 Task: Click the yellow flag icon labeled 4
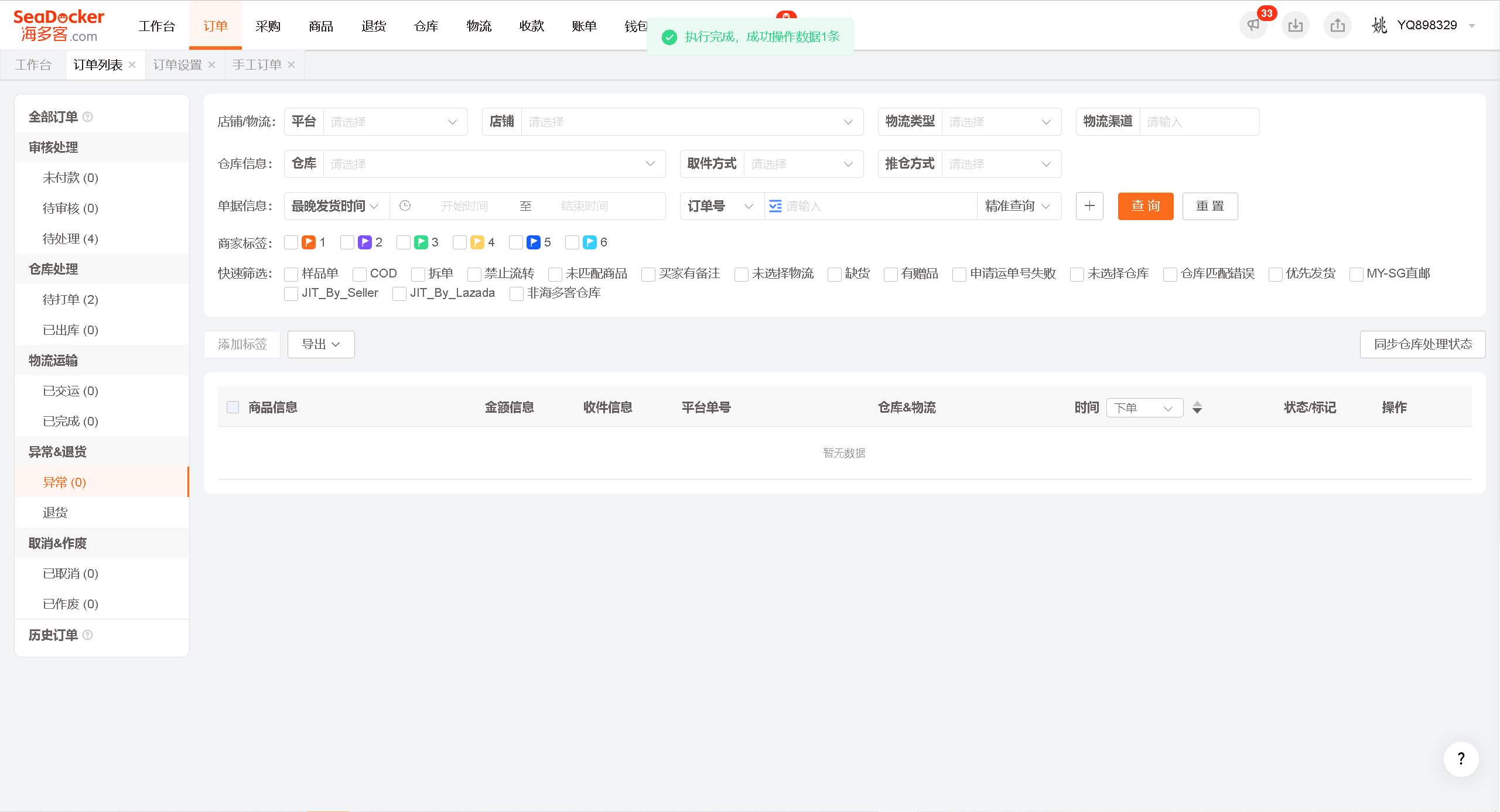[477, 242]
